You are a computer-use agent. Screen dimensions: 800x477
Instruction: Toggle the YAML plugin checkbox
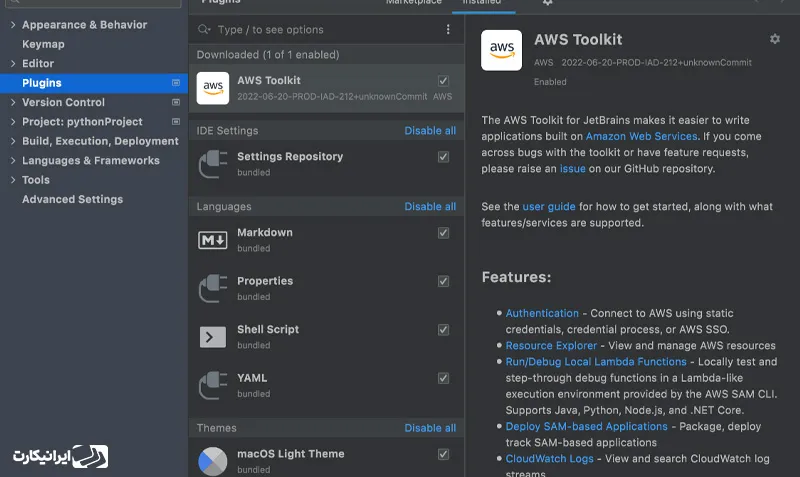tap(443, 378)
